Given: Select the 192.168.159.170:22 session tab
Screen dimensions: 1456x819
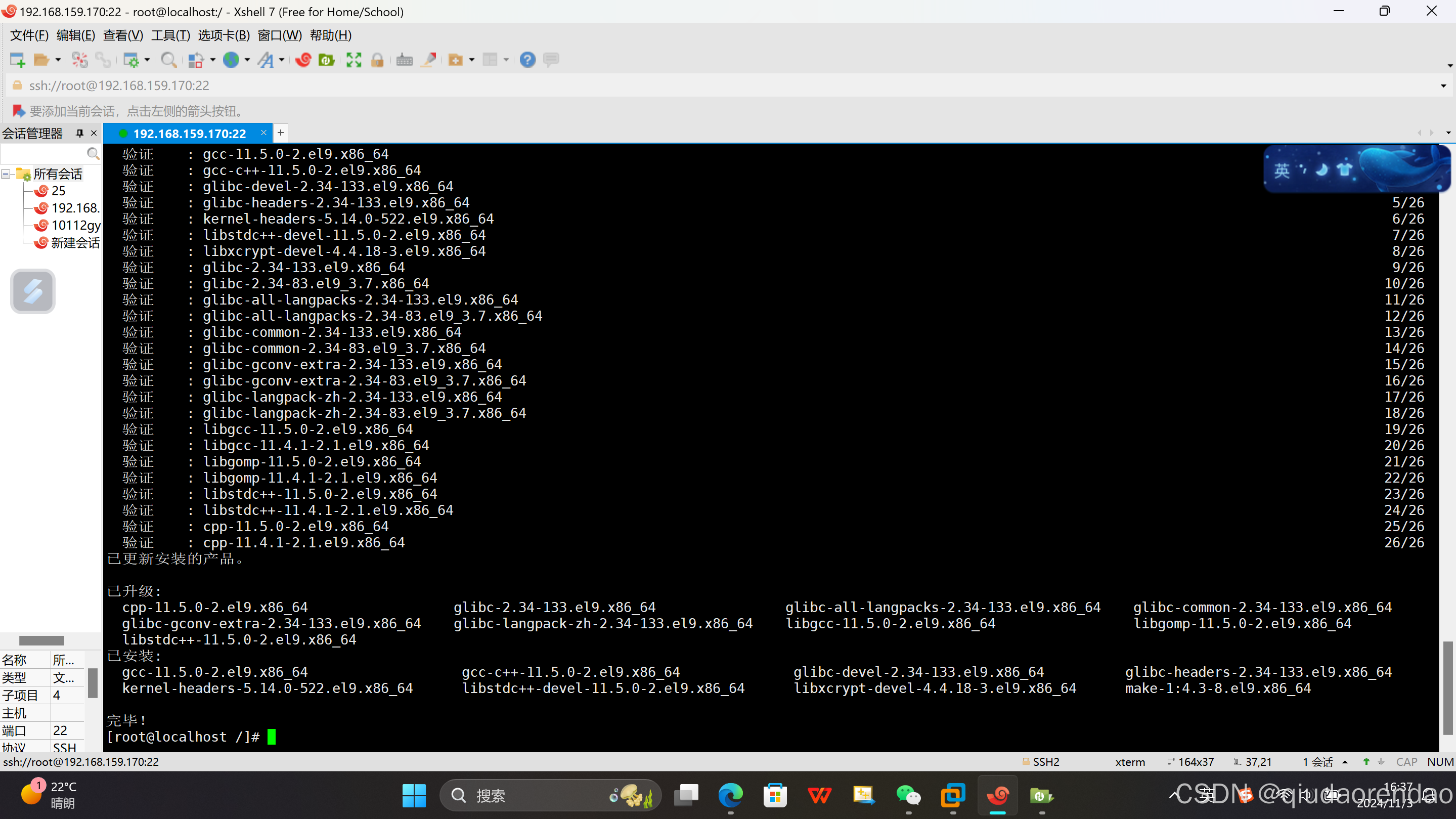Looking at the screenshot, I should pyautogui.click(x=189, y=134).
